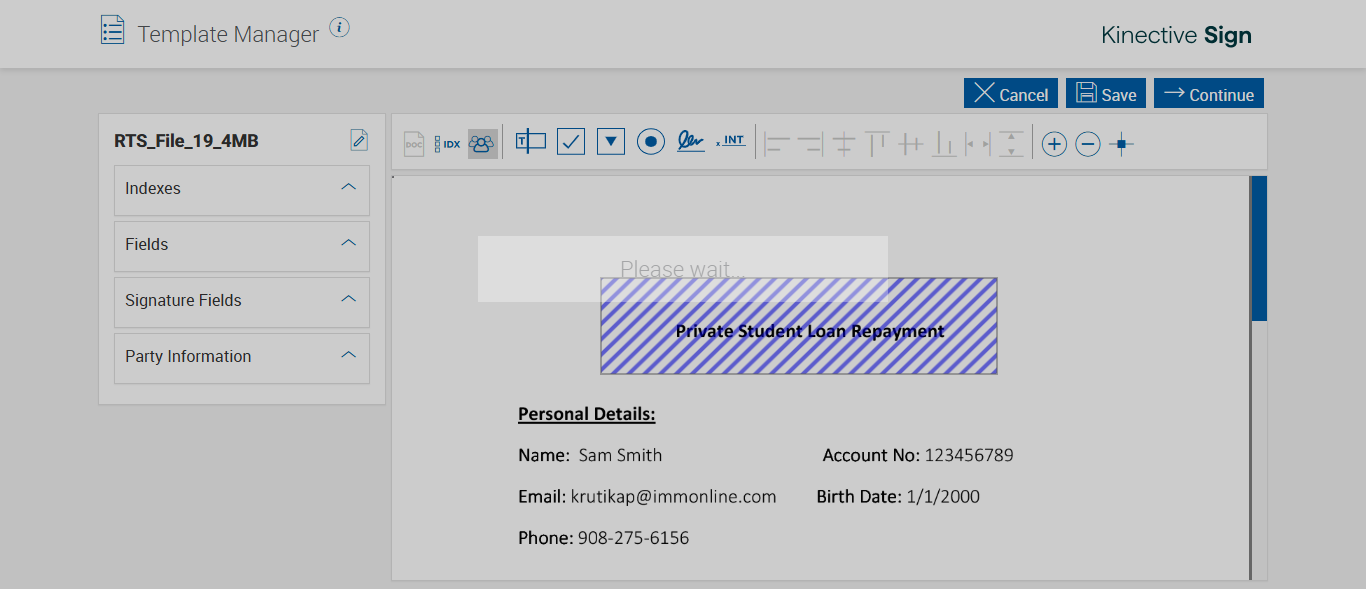Screen dimensions: 1366x589
Task: Select the initials INT field tool
Action: click(731, 141)
